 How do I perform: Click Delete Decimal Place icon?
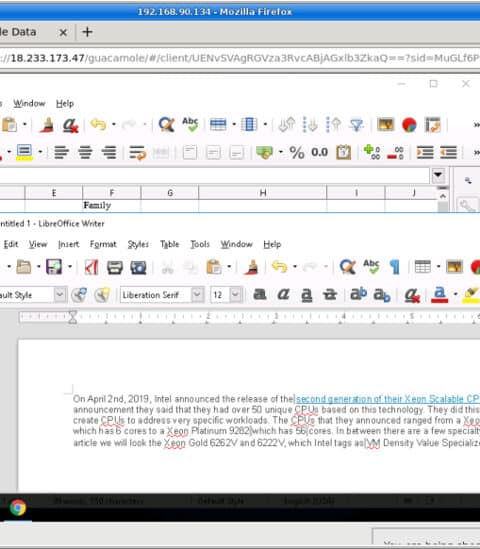tap(395, 153)
